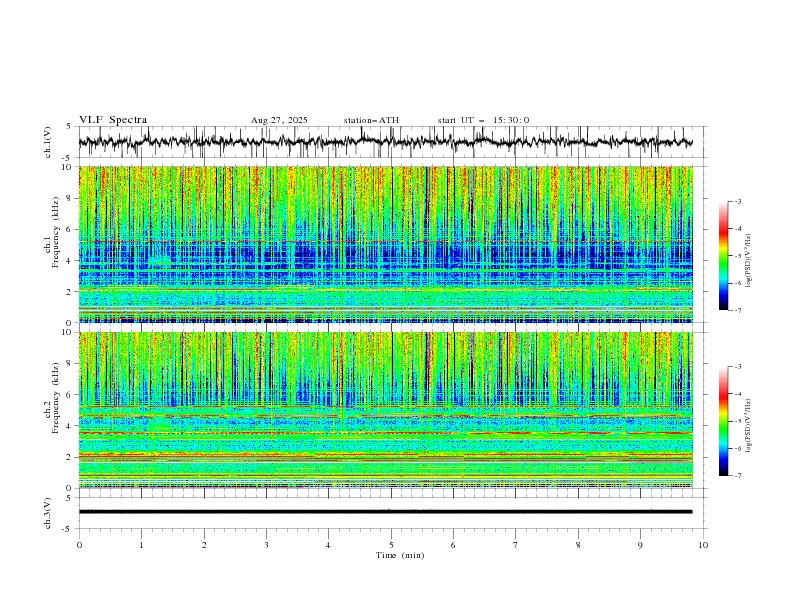Click the lower colorbar 'log(PSD)(V²/Hz)' label
Screen dimensions: 792x612
[x=748, y=425]
